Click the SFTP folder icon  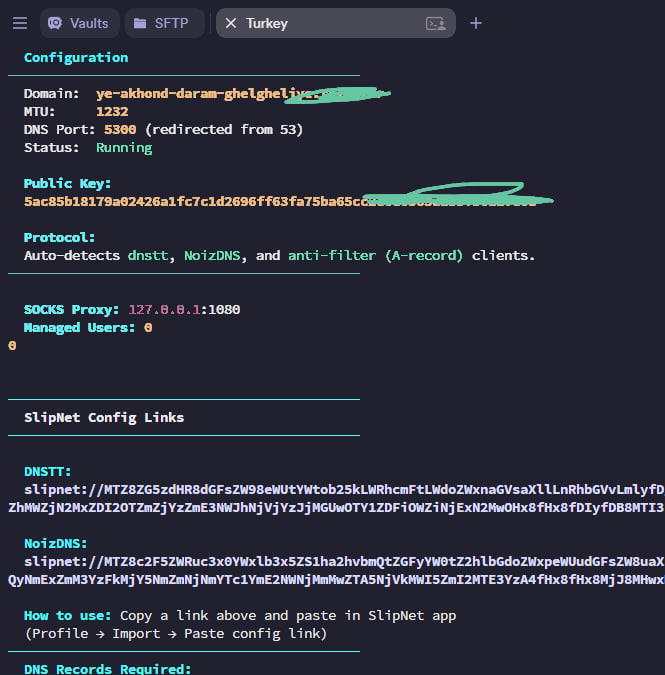[x=140, y=23]
